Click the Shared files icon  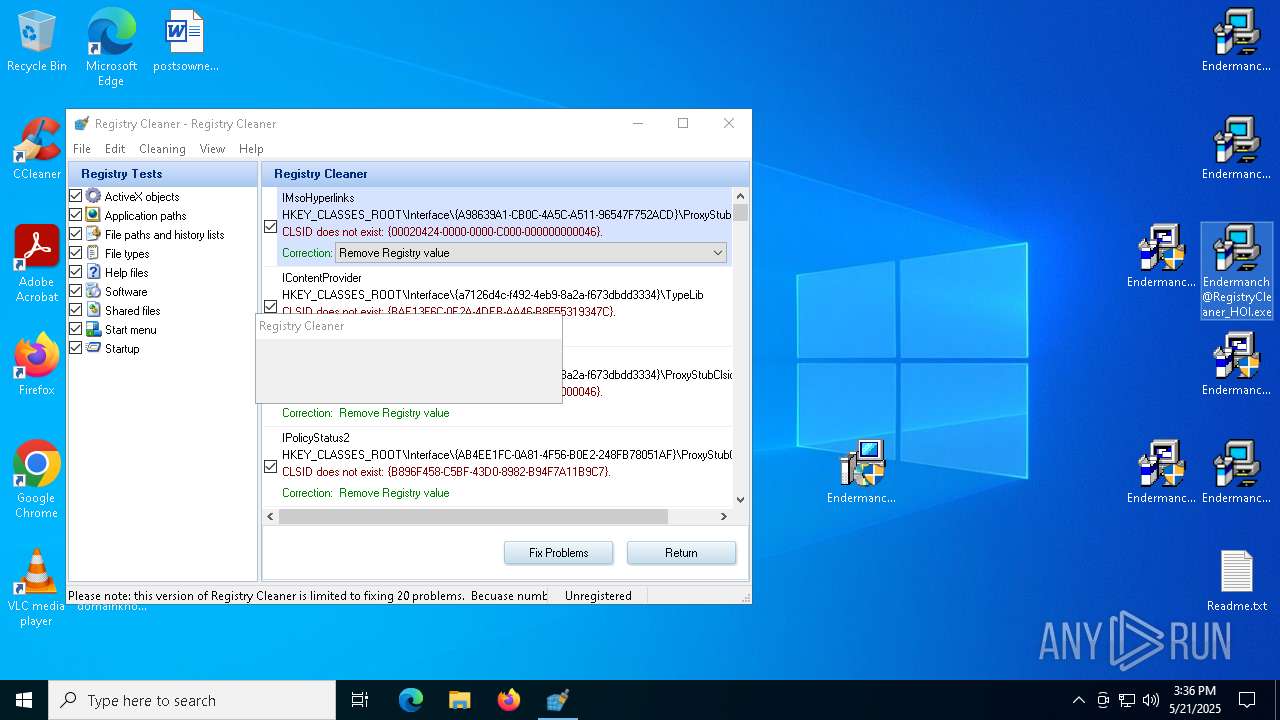click(x=93, y=310)
